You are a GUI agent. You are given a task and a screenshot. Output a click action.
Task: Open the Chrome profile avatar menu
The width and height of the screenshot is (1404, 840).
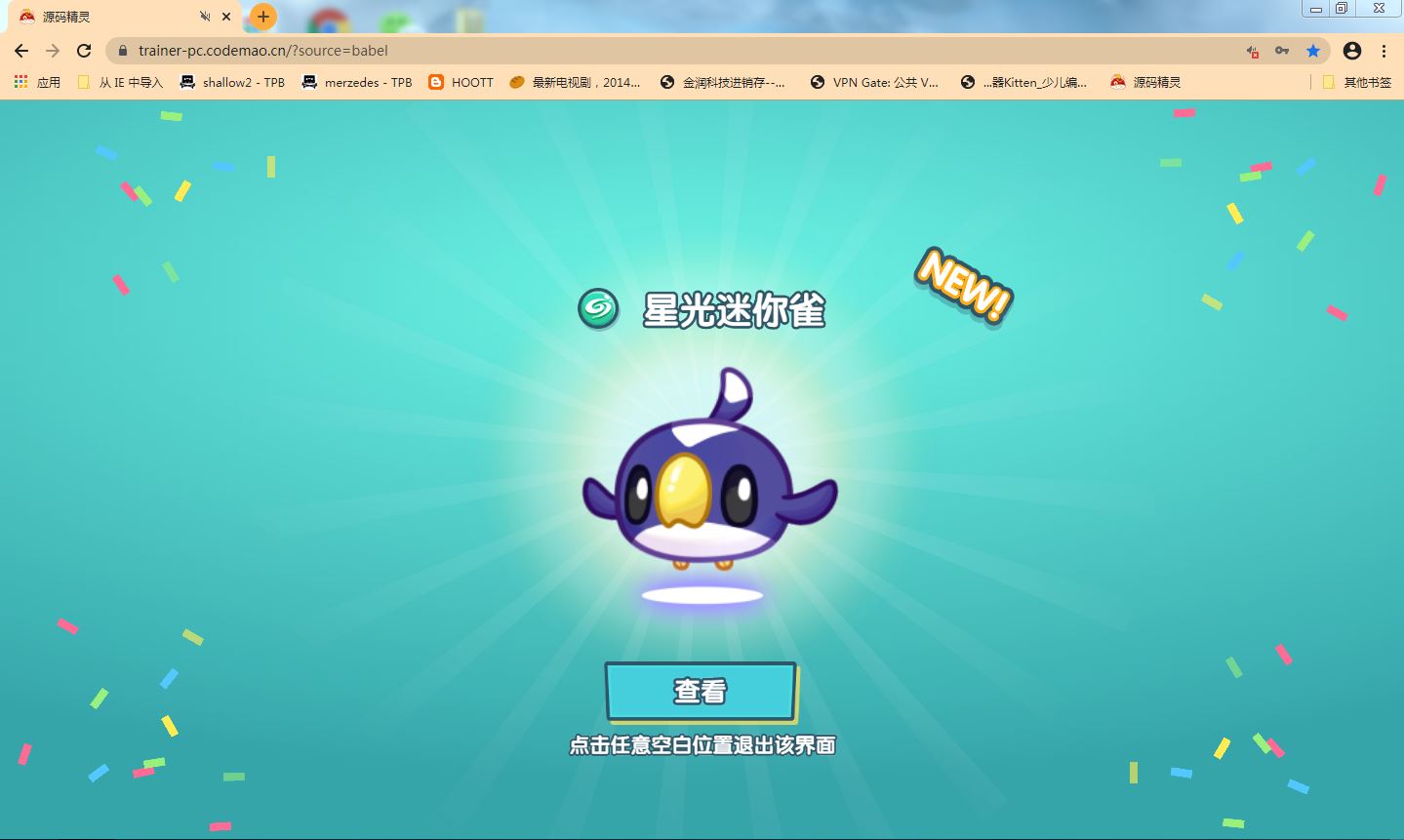pyautogui.click(x=1352, y=51)
